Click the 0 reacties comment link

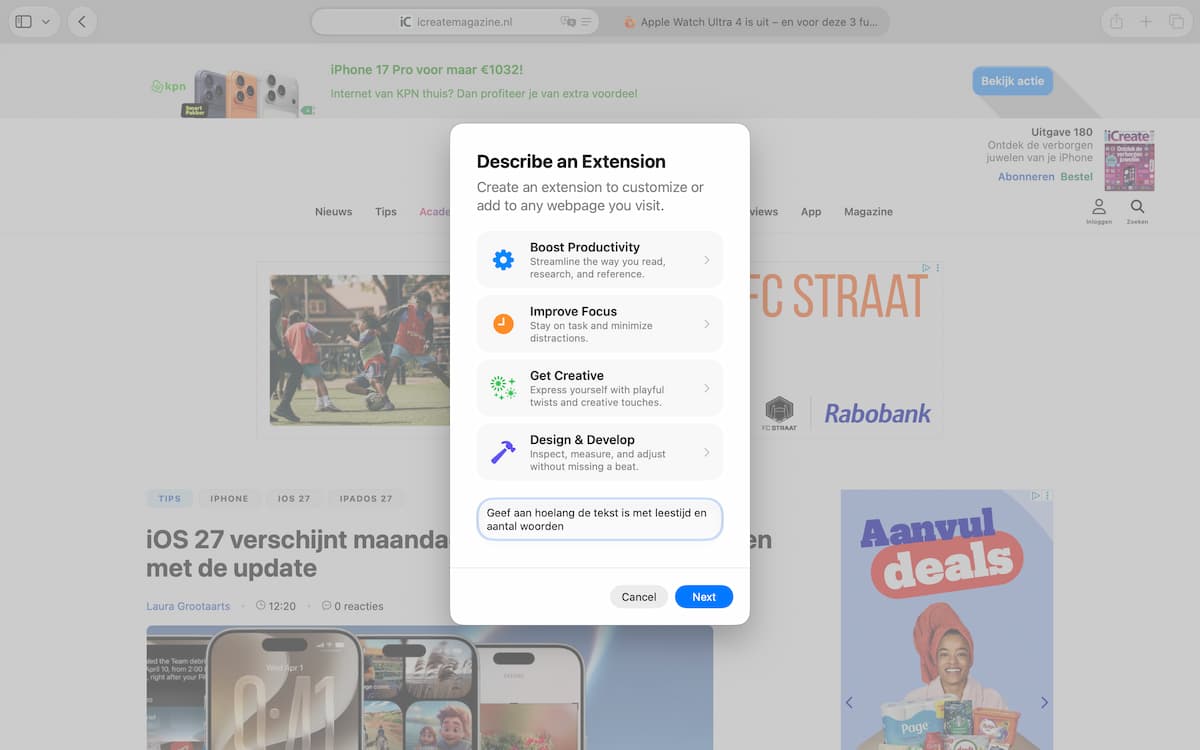point(353,606)
